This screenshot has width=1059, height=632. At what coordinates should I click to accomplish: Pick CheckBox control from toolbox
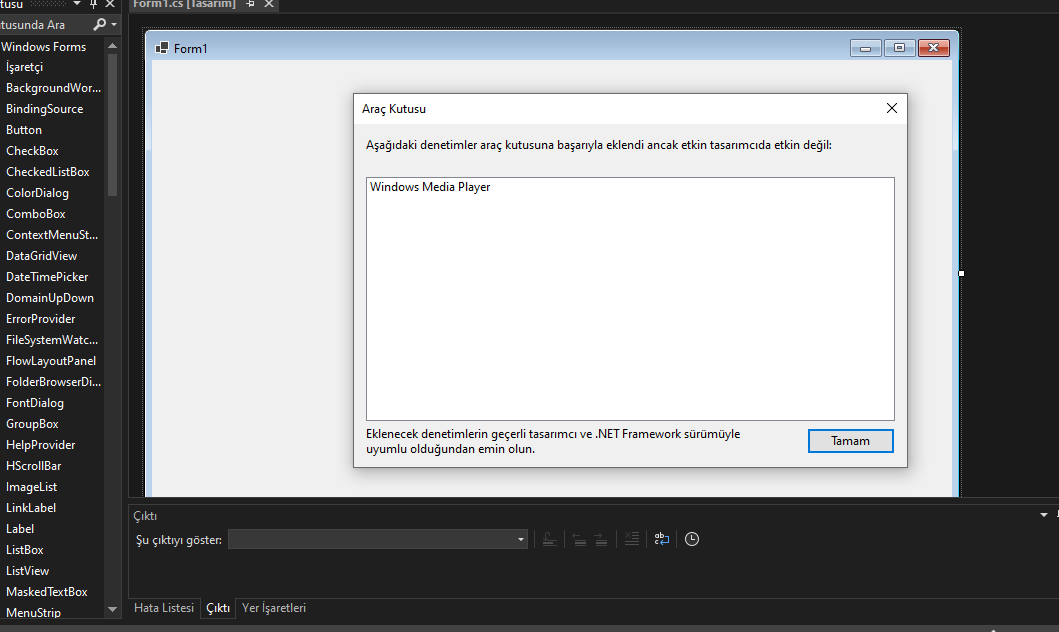[32, 151]
